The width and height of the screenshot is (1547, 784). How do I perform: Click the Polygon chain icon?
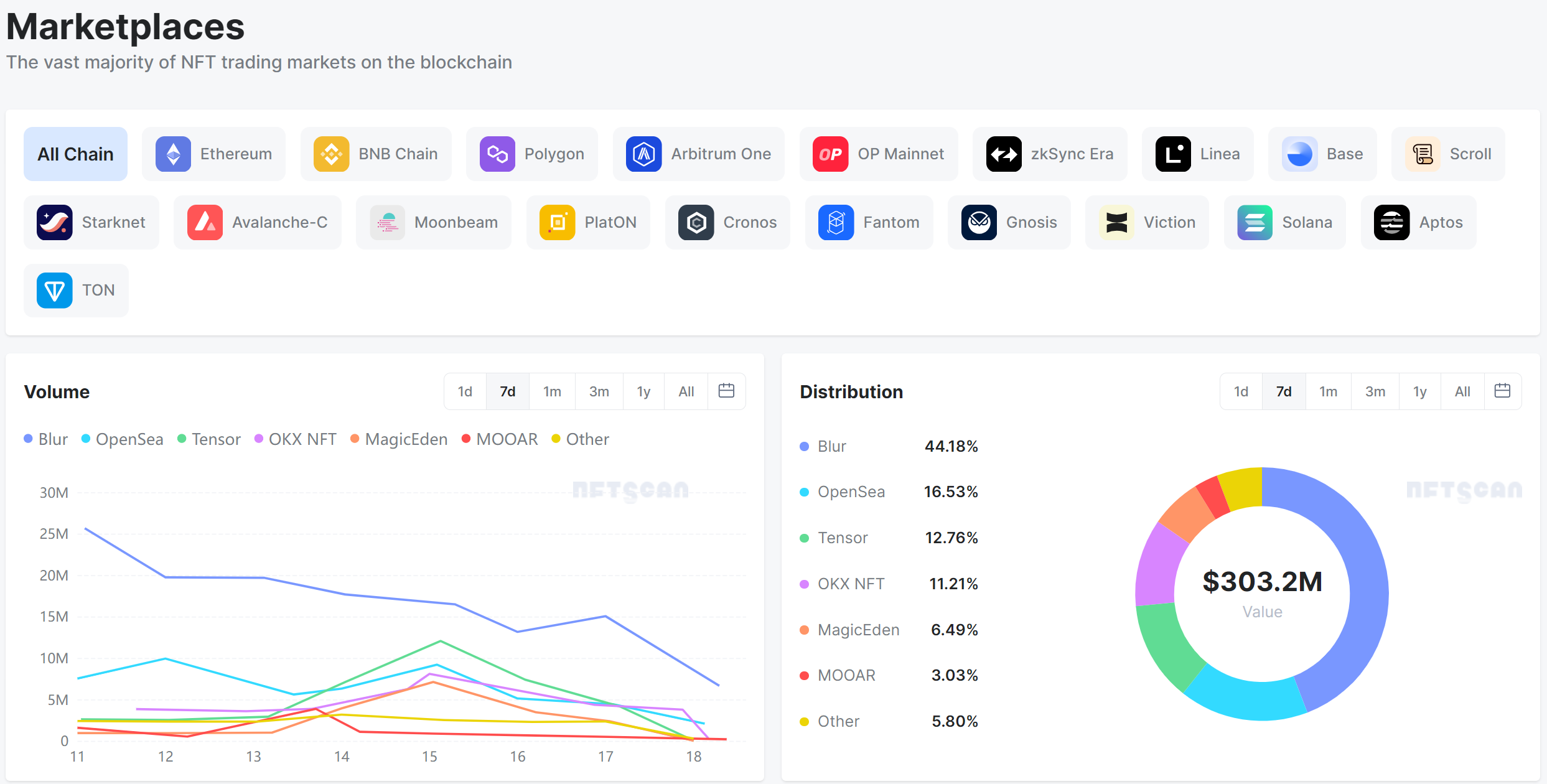coord(497,154)
